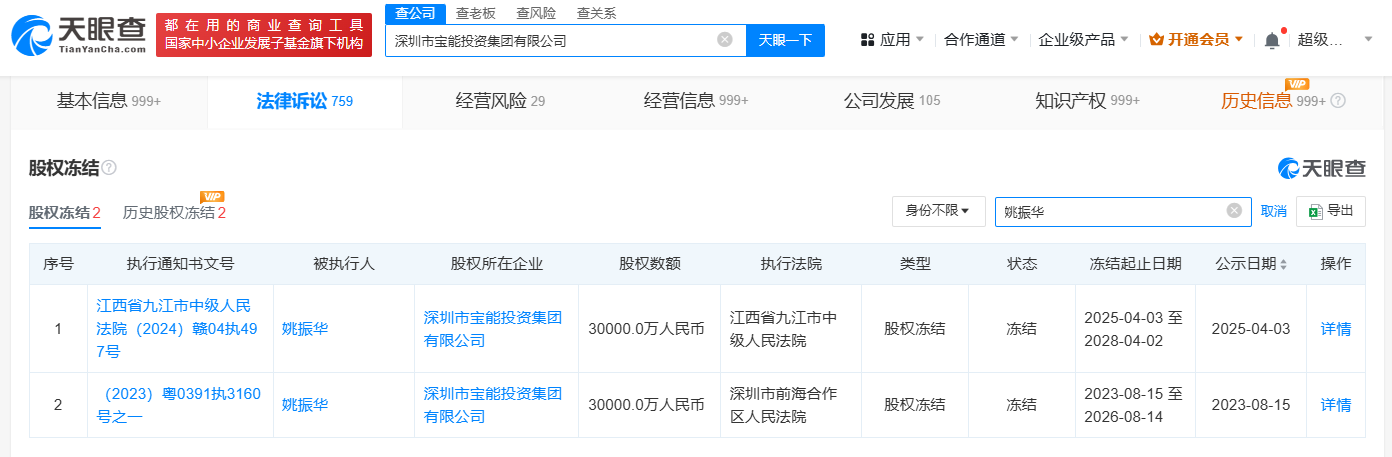Switch to 查老板 search tab
The width and height of the screenshot is (1392, 457).
[475, 13]
